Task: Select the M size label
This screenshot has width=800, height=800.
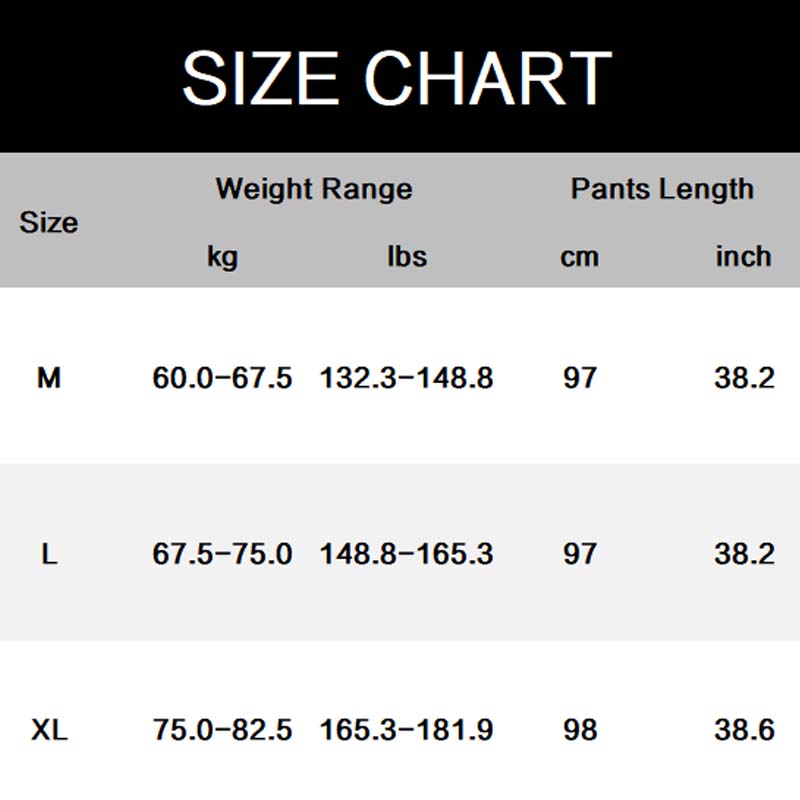Action: coord(48,378)
